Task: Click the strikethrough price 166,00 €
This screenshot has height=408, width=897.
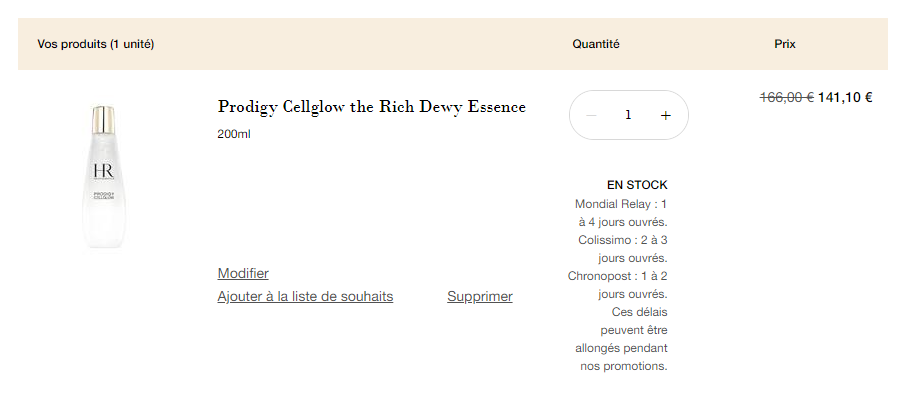Action: click(x=787, y=97)
